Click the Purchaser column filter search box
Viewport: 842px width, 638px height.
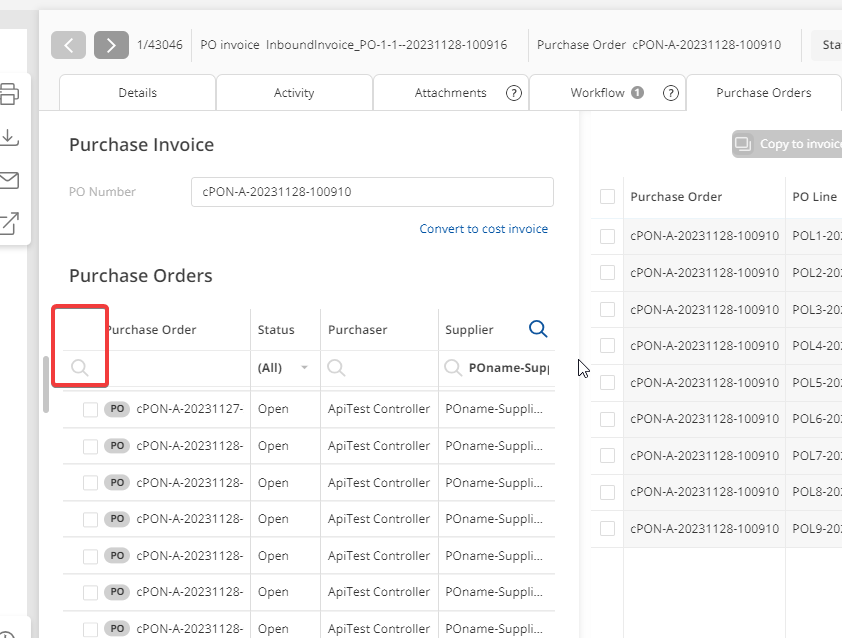380,368
